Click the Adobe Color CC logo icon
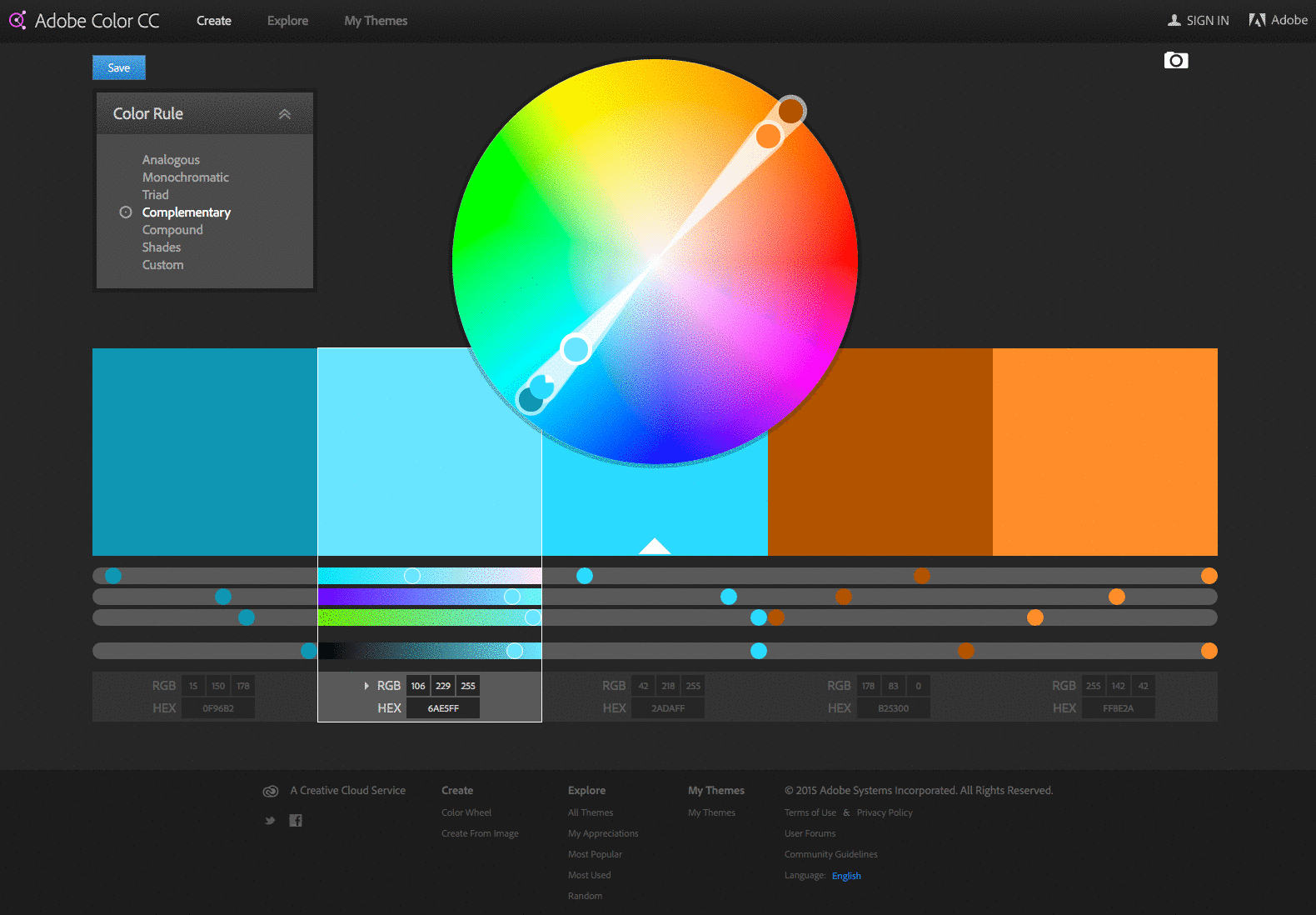The height and width of the screenshot is (915, 1316). (x=17, y=20)
